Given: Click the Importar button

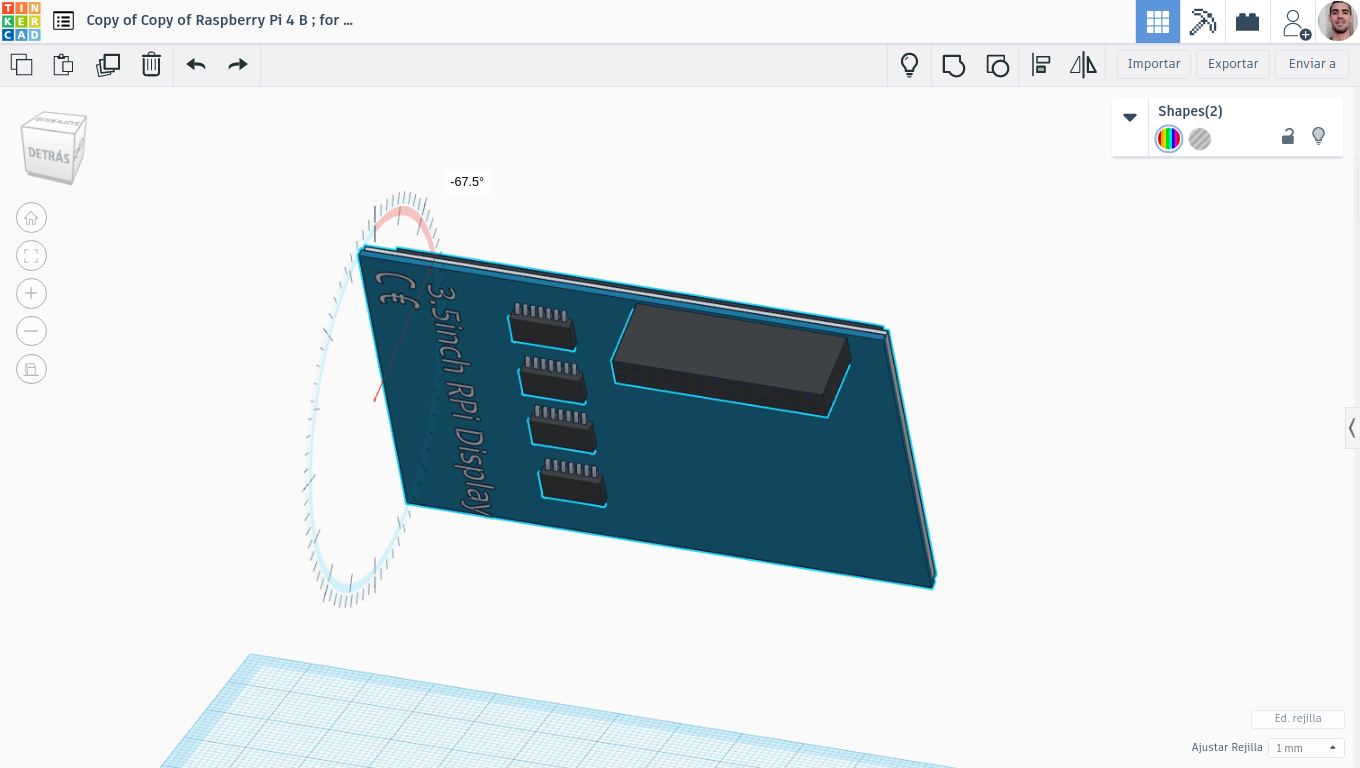Looking at the screenshot, I should (1154, 64).
